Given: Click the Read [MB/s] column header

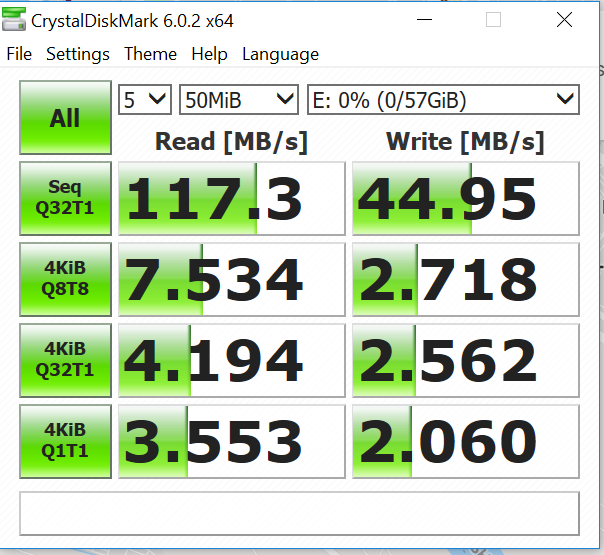Looking at the screenshot, I should (x=232, y=142).
